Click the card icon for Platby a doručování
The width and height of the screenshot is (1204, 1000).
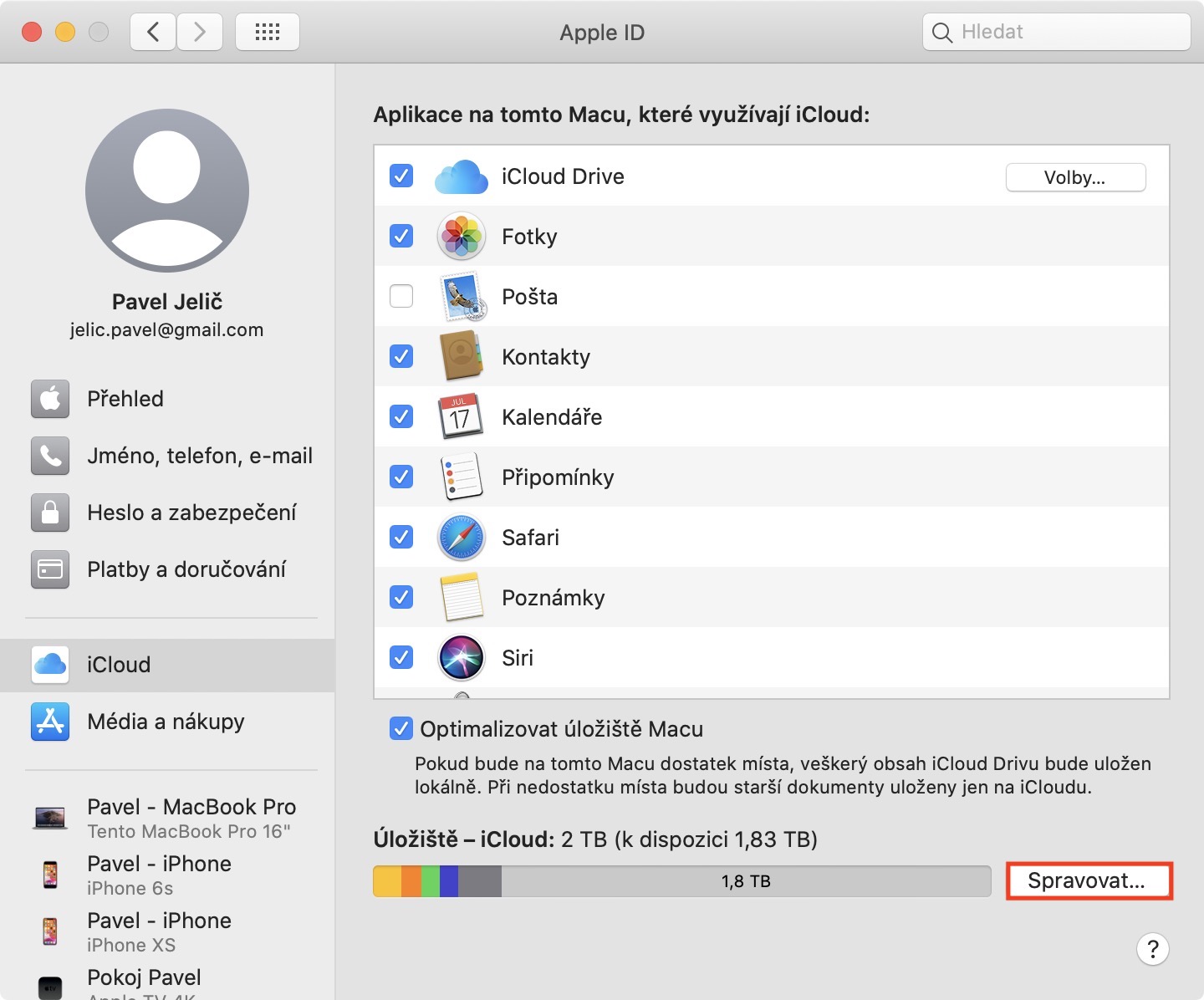pyautogui.click(x=50, y=569)
